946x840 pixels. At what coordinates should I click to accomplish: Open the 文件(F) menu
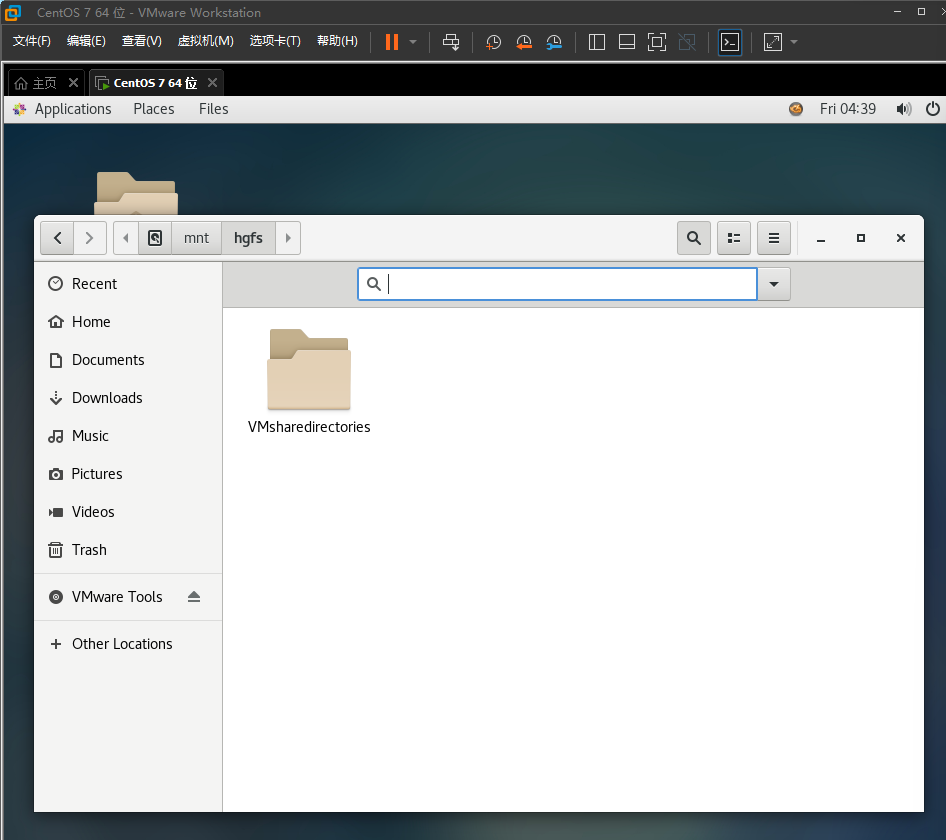point(31,40)
